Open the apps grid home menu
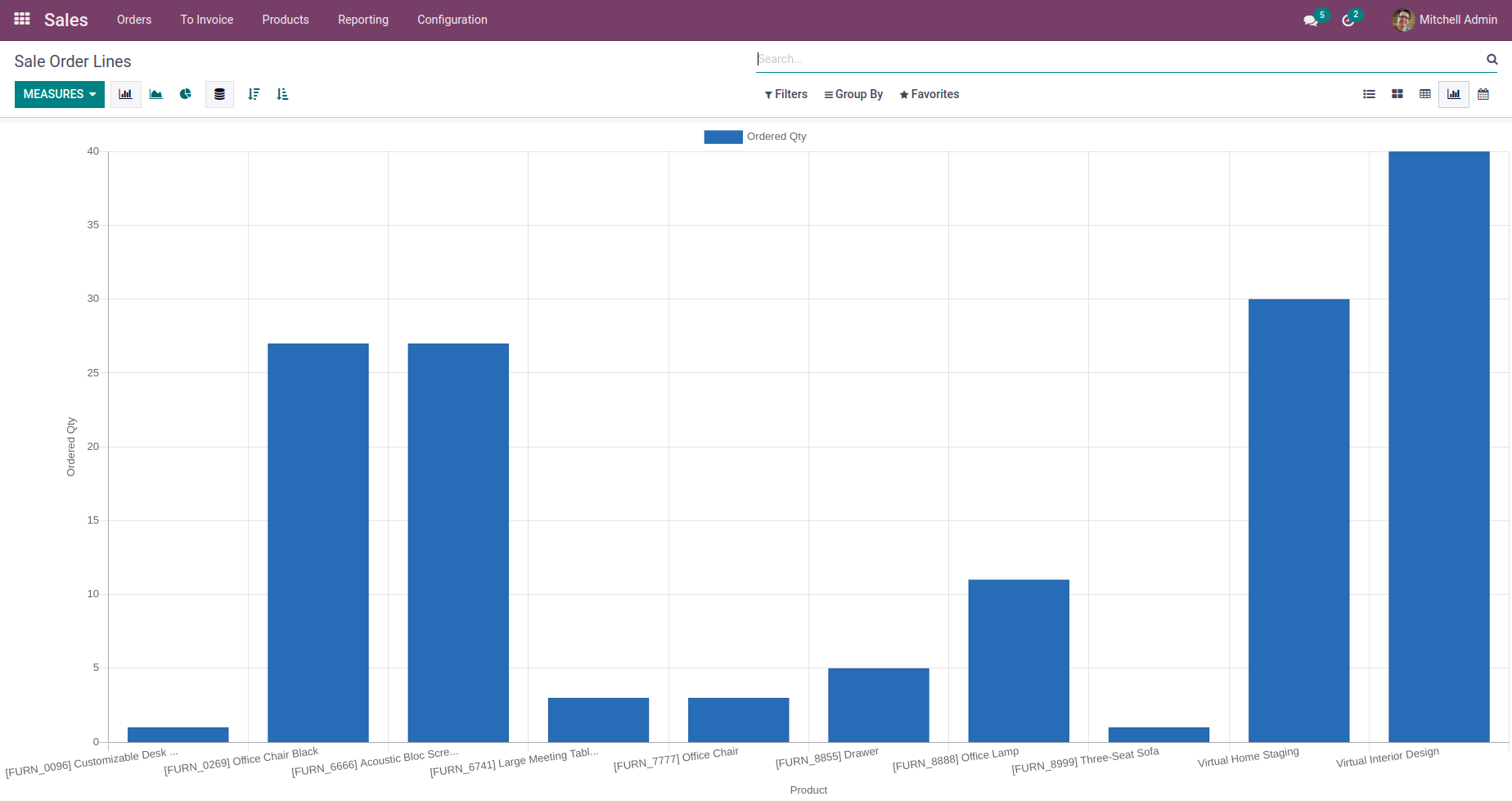 22,19
